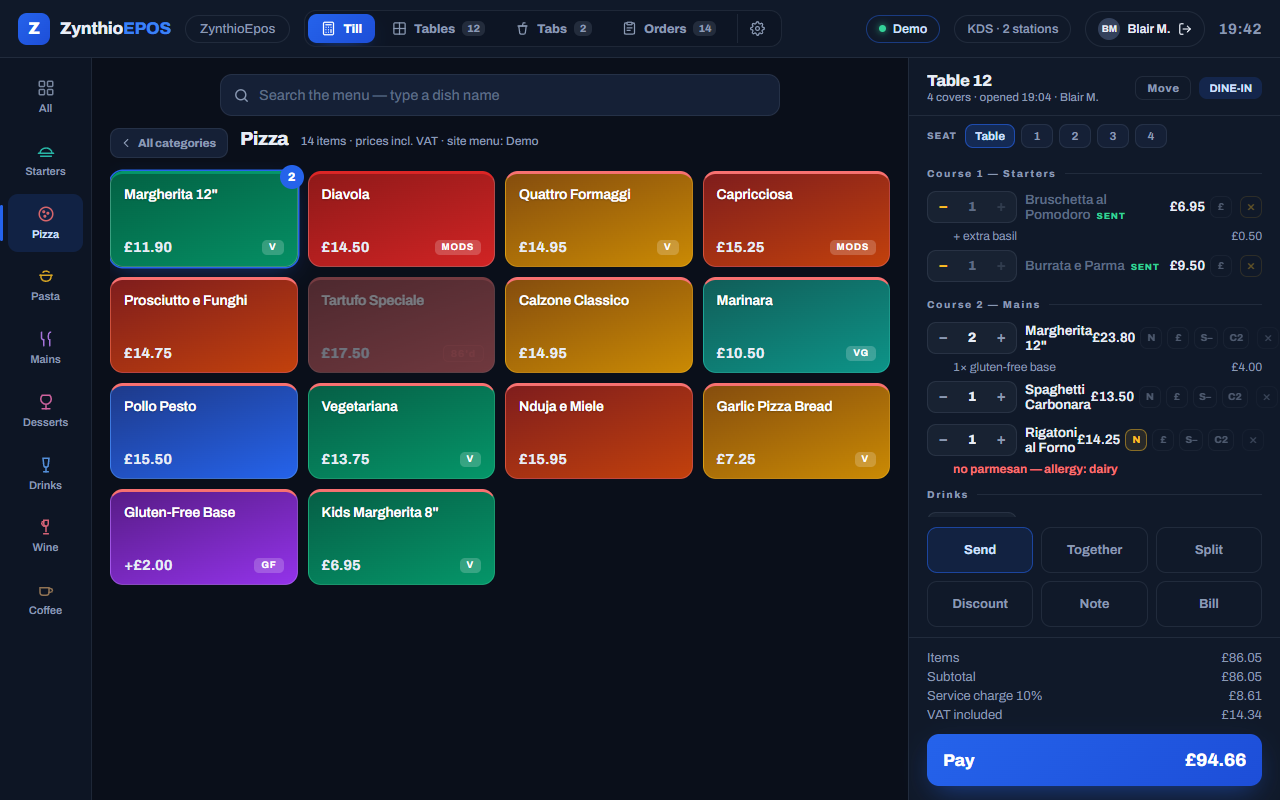Select seat 3 in the seat selector

coord(1113,136)
